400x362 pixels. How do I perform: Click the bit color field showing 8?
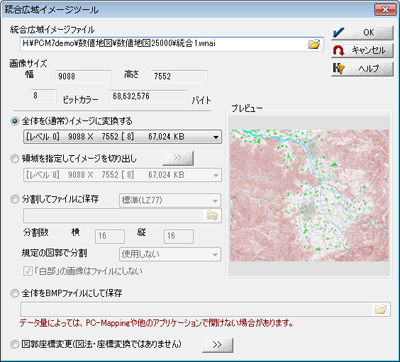click(43, 96)
